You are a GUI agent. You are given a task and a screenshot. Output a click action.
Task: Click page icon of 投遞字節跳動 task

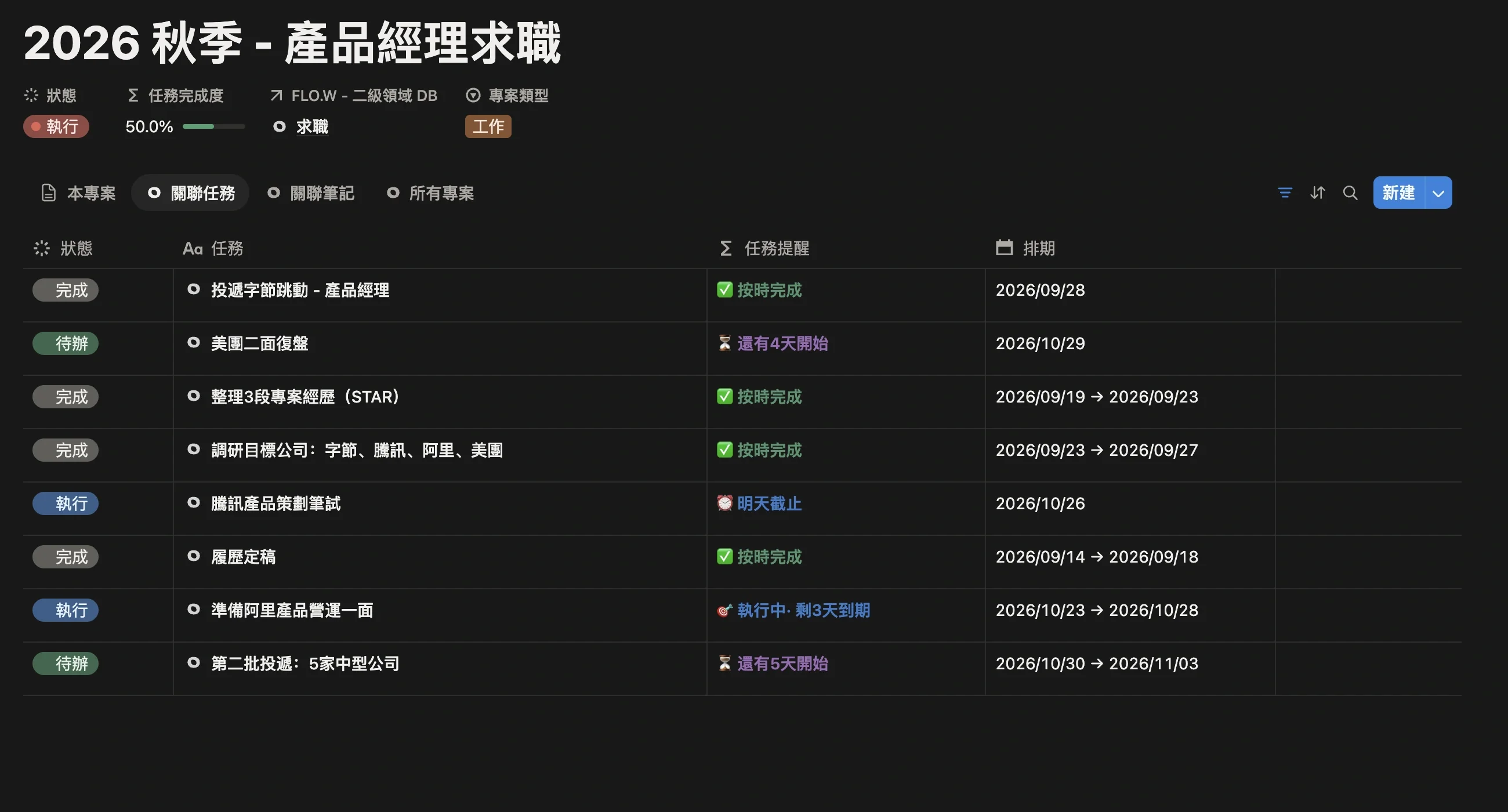194,289
